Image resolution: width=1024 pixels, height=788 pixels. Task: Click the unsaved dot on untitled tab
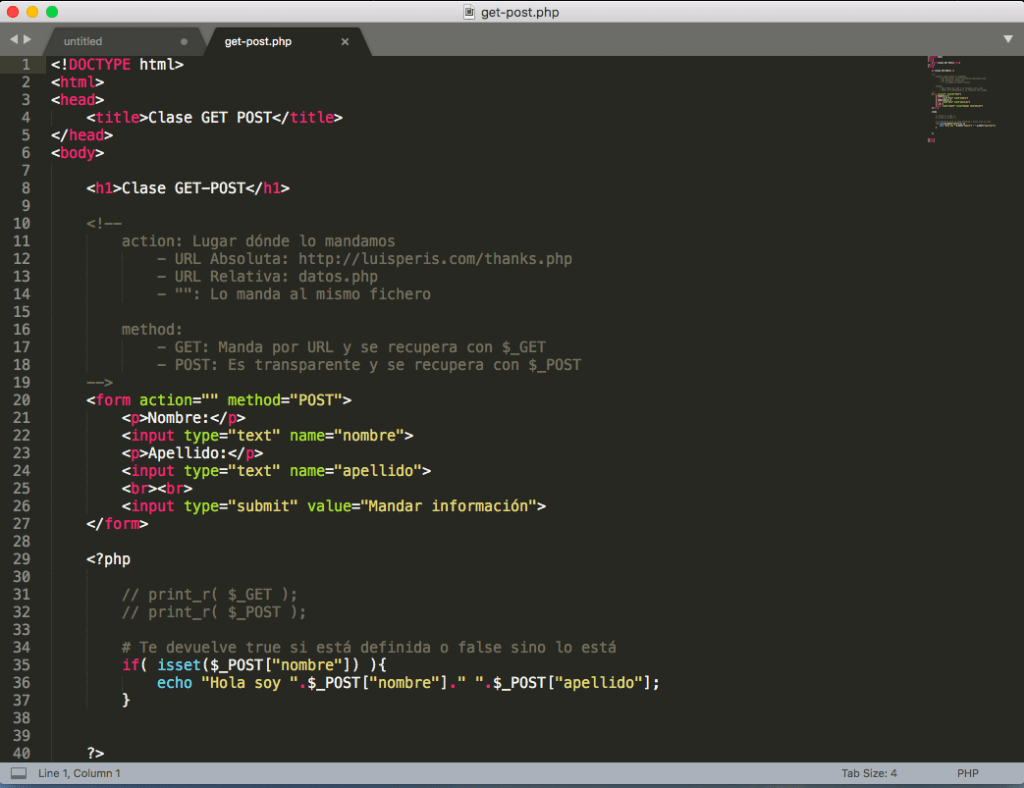[184, 42]
